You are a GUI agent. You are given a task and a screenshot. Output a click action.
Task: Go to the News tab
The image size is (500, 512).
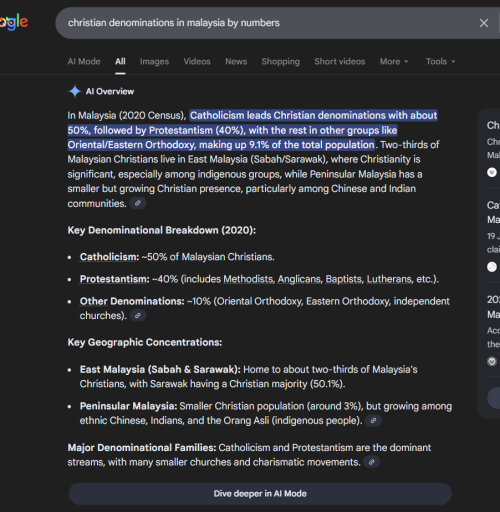click(236, 61)
